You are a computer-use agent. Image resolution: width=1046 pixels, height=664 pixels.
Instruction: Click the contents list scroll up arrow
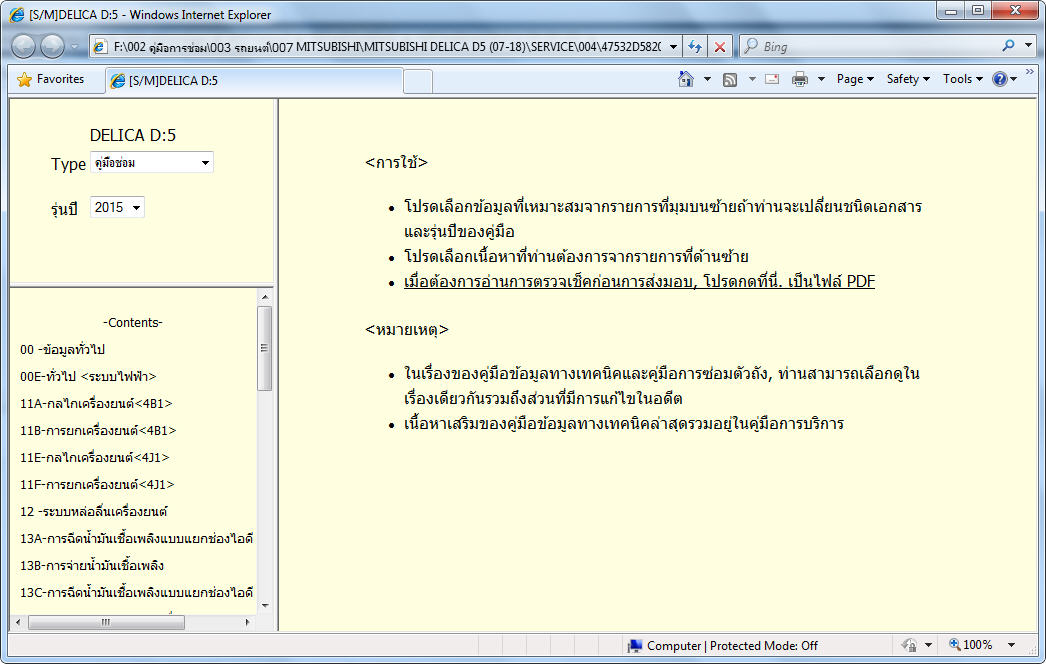click(x=265, y=297)
